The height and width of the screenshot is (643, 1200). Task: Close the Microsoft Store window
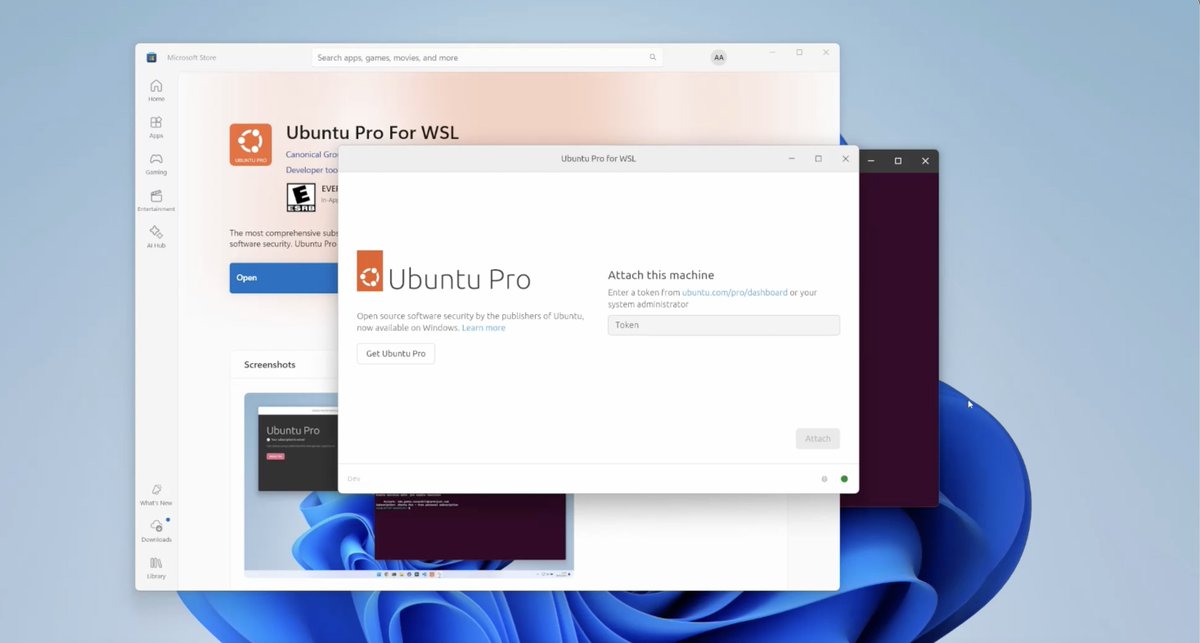pyautogui.click(x=826, y=52)
